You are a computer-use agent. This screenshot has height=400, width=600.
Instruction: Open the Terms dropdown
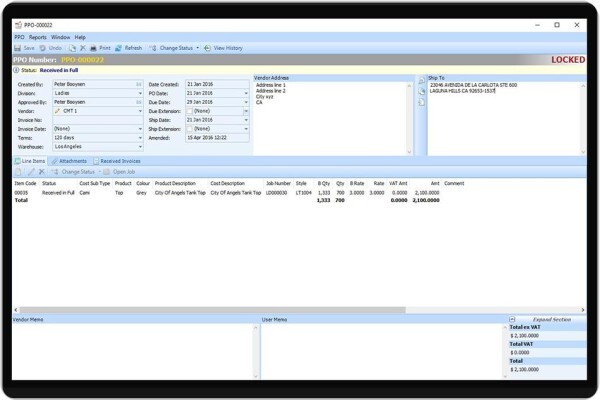pos(140,138)
